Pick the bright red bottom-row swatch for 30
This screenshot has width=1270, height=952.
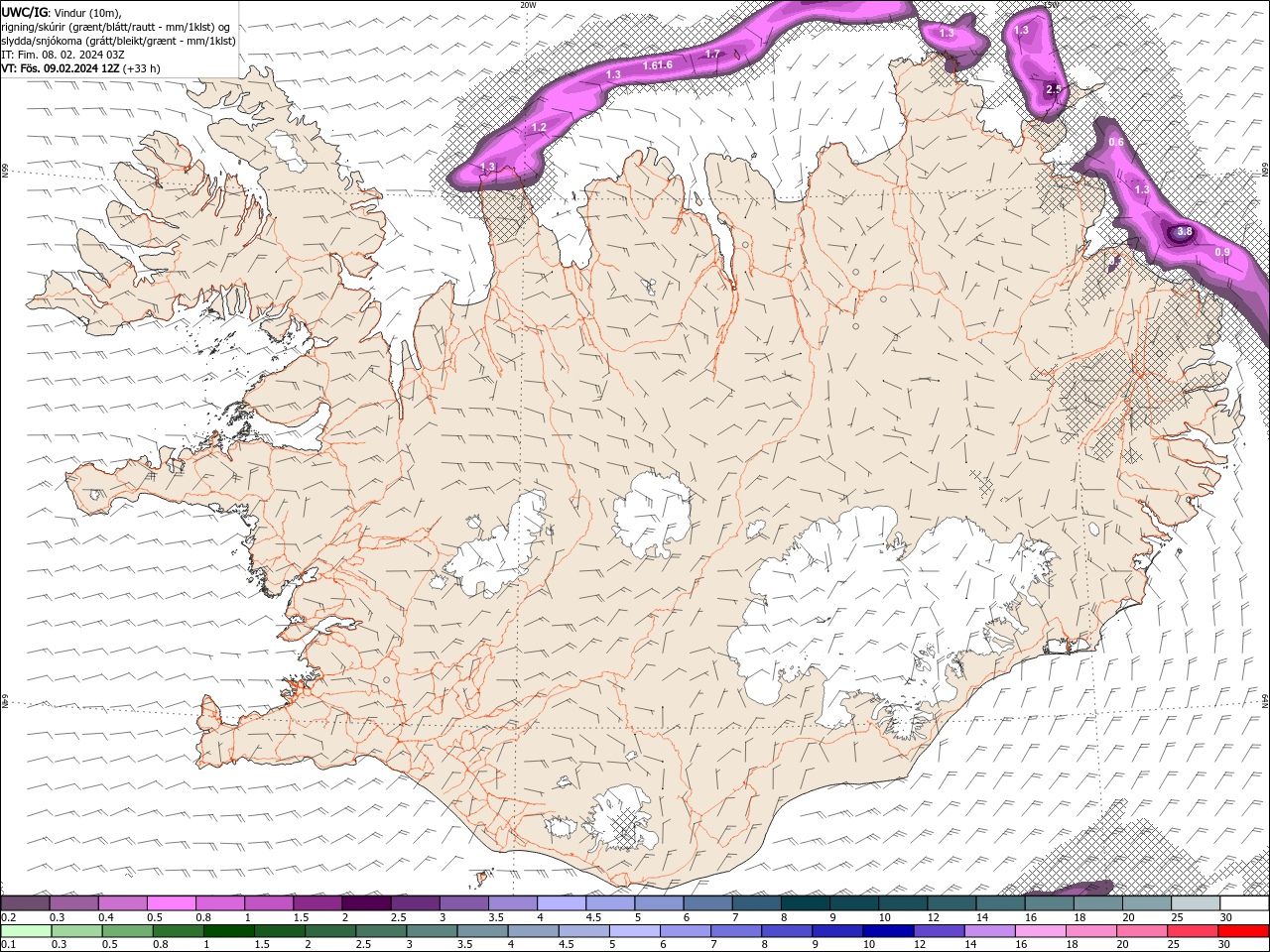tap(1244, 930)
